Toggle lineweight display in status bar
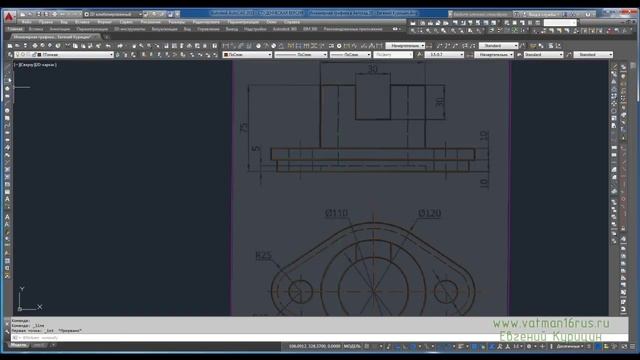The image size is (640, 360). tap(460, 347)
